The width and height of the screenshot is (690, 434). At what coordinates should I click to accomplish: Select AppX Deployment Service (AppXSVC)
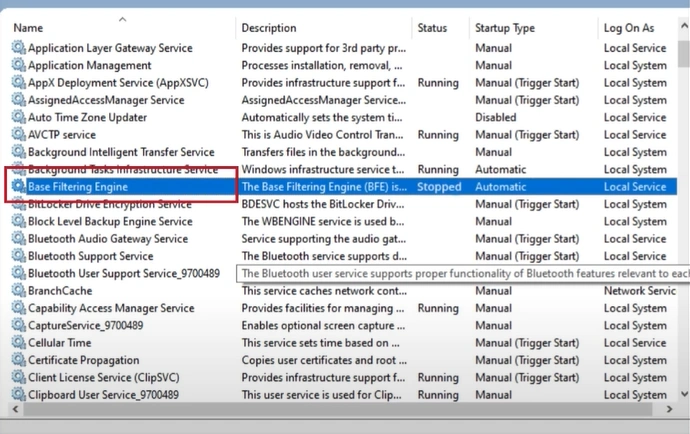(x=118, y=82)
